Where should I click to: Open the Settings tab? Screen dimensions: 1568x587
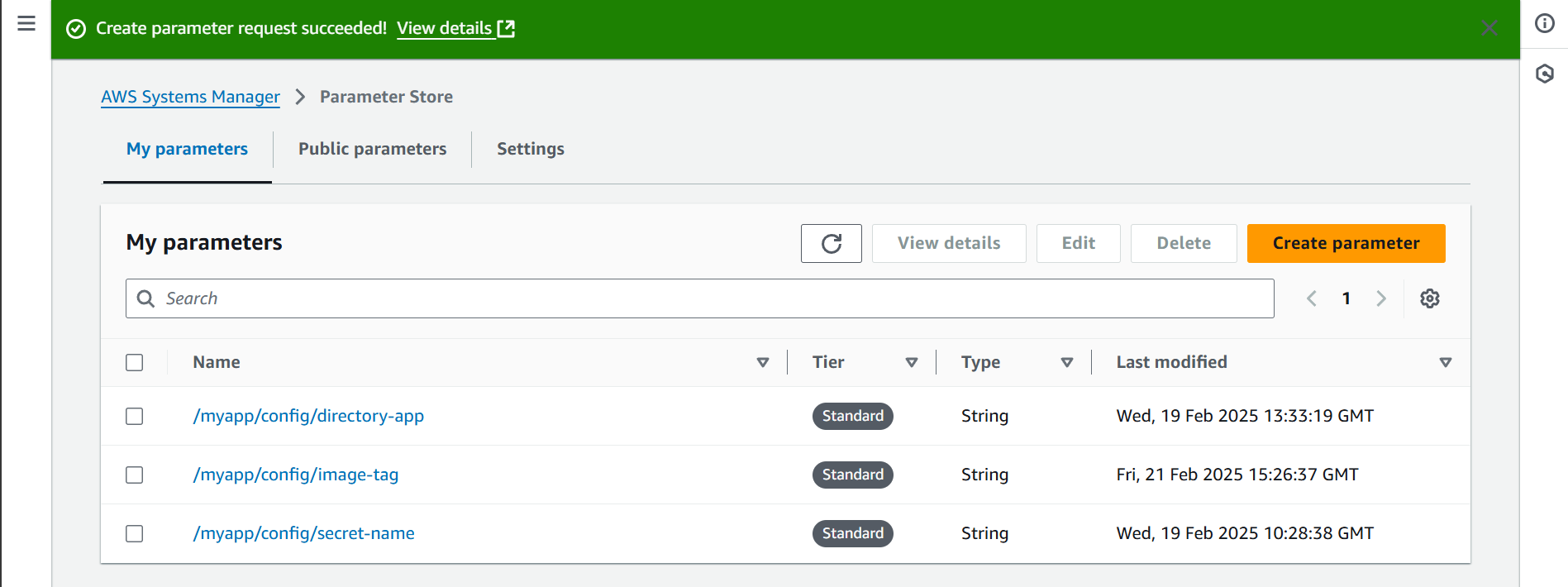tap(530, 149)
